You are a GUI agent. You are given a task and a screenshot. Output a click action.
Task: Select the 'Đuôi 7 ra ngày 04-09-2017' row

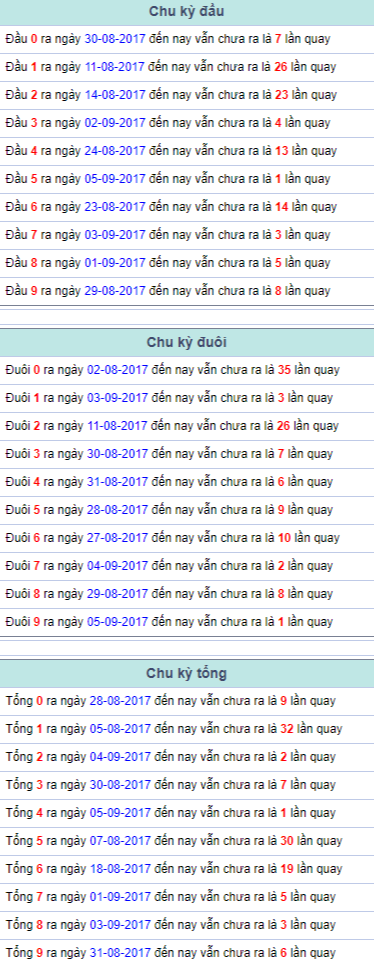coord(187,566)
